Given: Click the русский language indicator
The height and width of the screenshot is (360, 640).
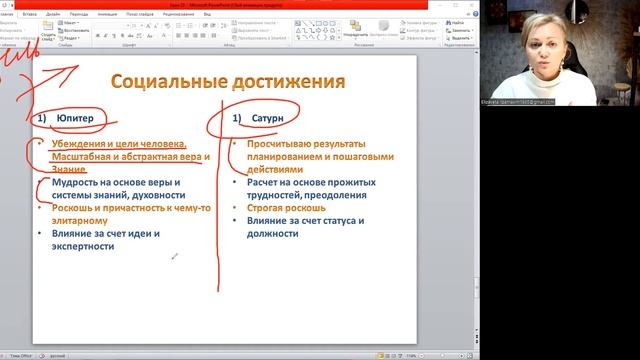Looking at the screenshot, I should point(58,356).
